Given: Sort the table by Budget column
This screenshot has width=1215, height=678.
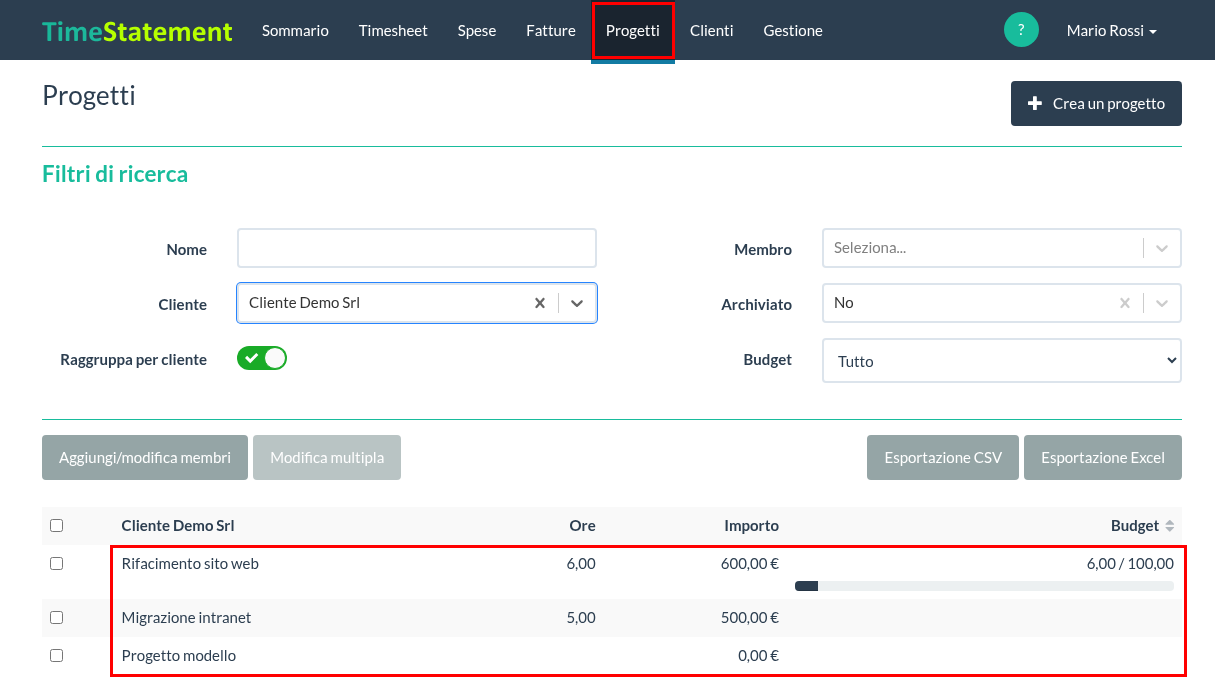Looking at the screenshot, I should pos(1170,526).
